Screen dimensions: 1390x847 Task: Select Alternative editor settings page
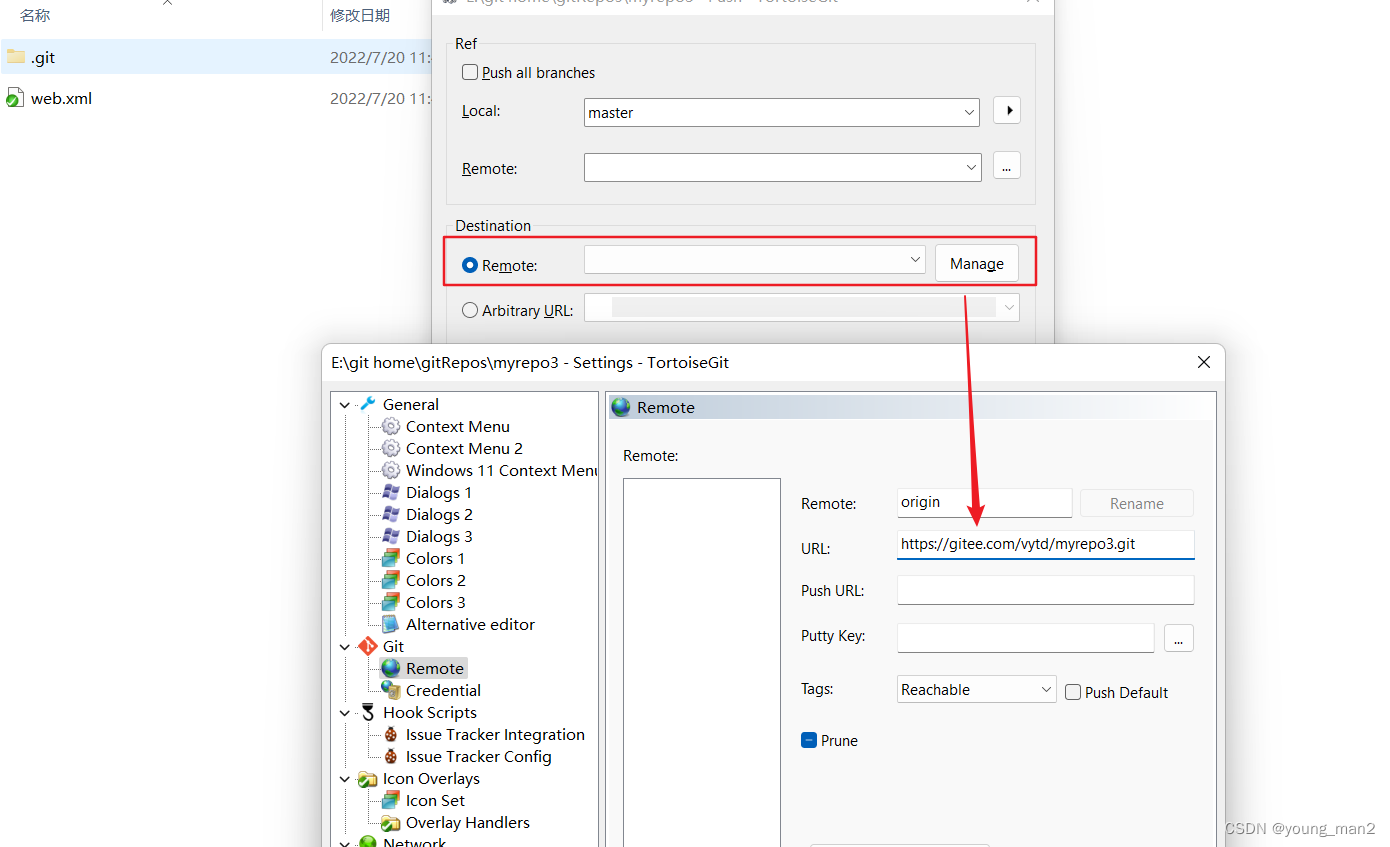click(x=470, y=624)
